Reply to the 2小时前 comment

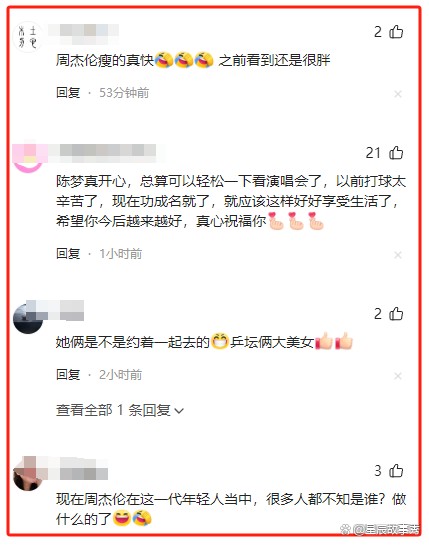(68, 375)
